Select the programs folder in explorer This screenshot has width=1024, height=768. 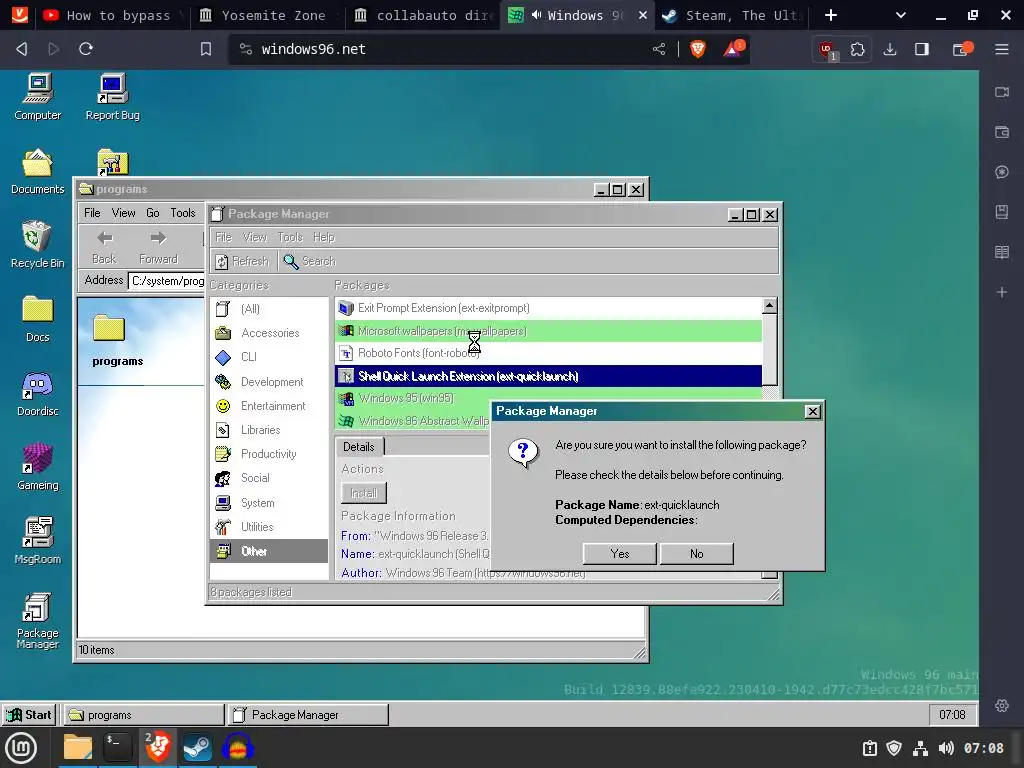117,340
